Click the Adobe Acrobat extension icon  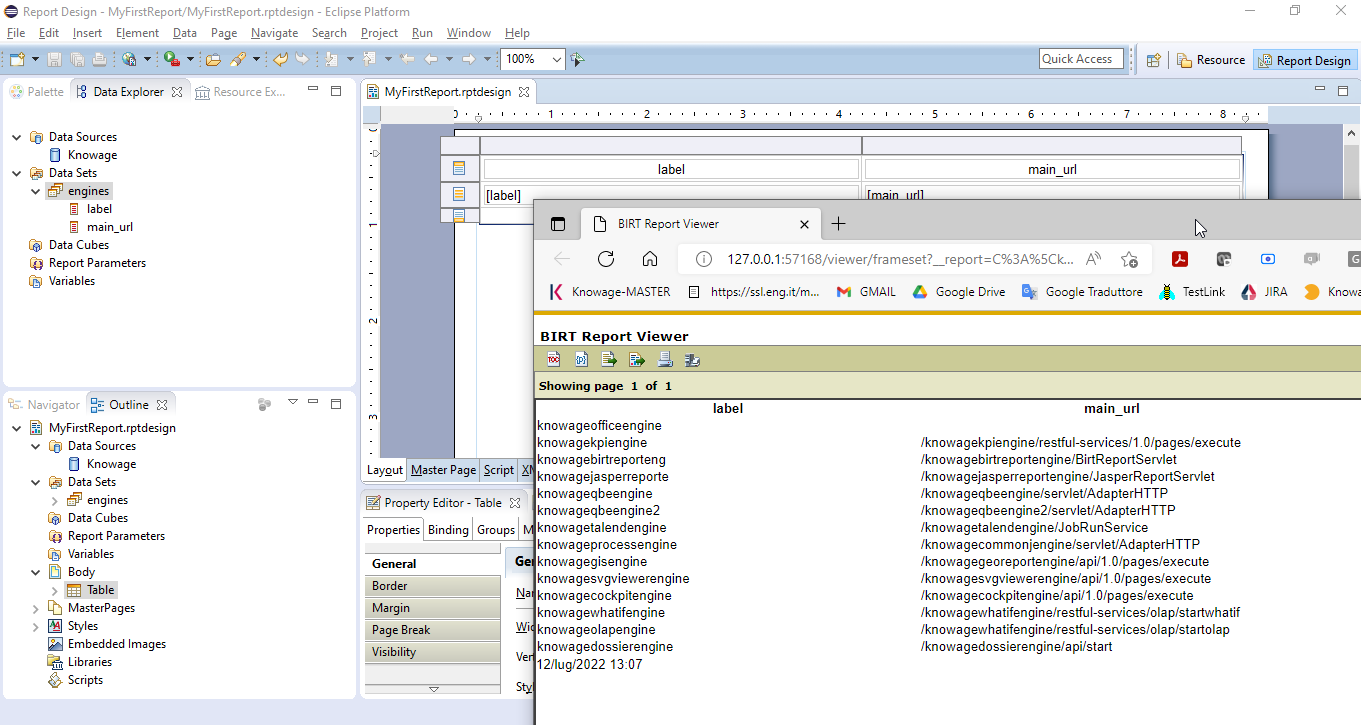point(1180,259)
